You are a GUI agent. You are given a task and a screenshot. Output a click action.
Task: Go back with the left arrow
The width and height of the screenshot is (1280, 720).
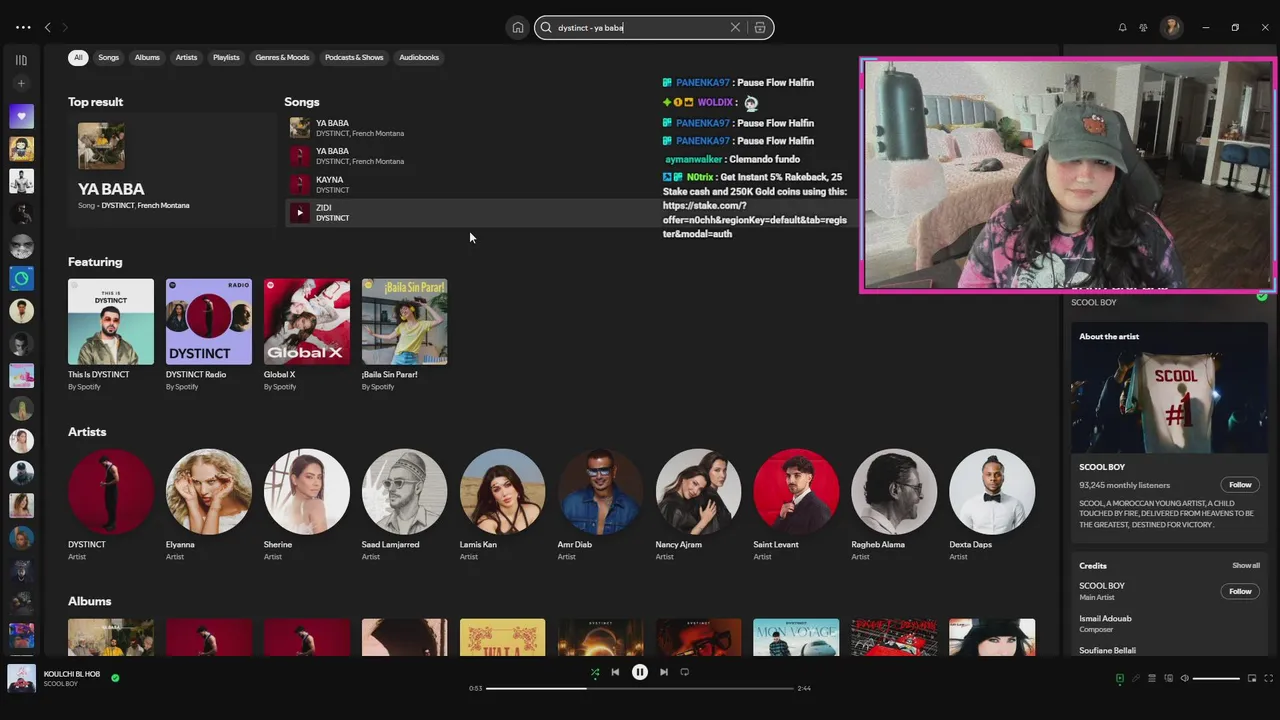47,28
